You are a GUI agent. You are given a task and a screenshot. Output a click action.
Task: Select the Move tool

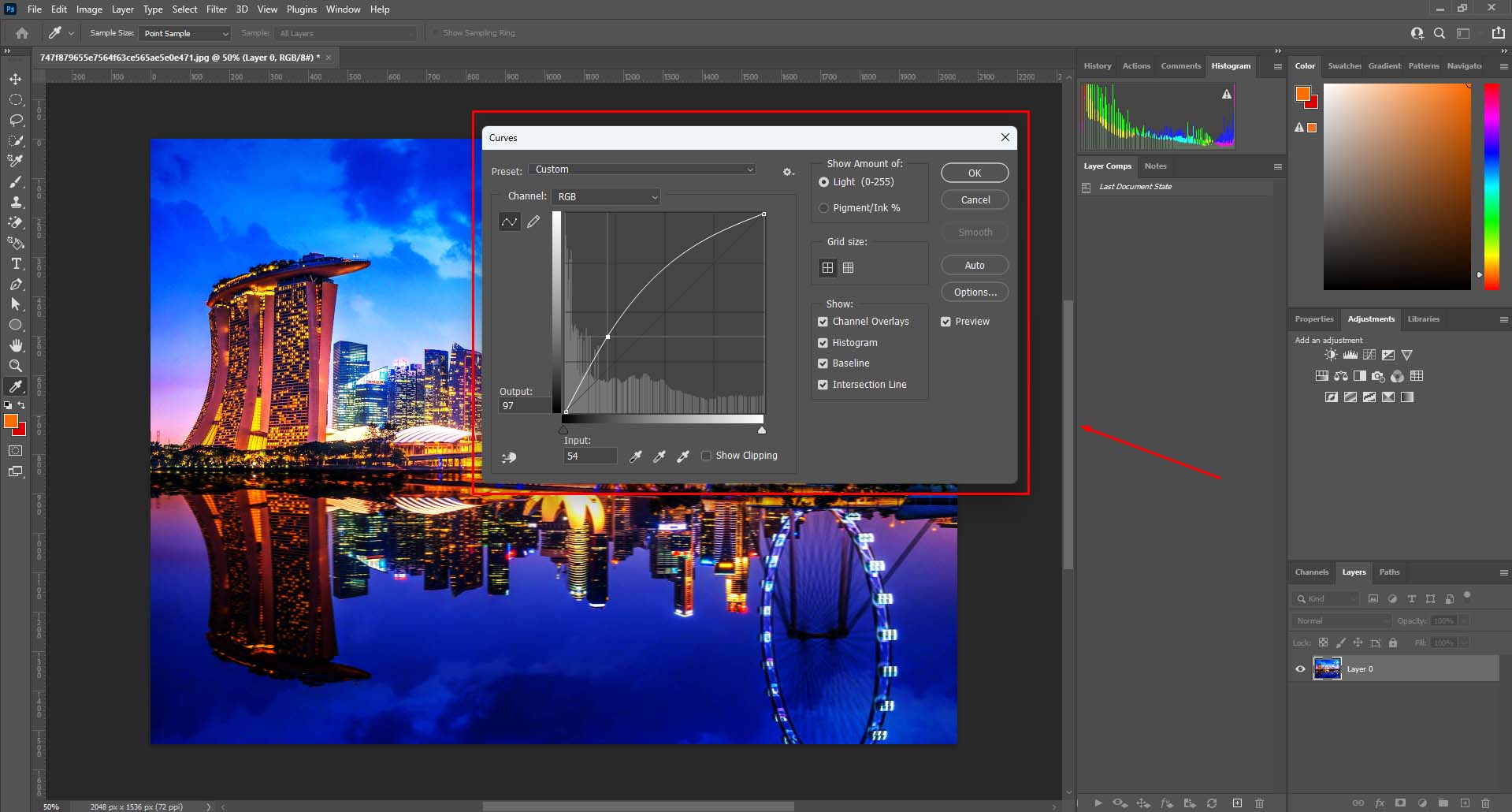click(15, 79)
